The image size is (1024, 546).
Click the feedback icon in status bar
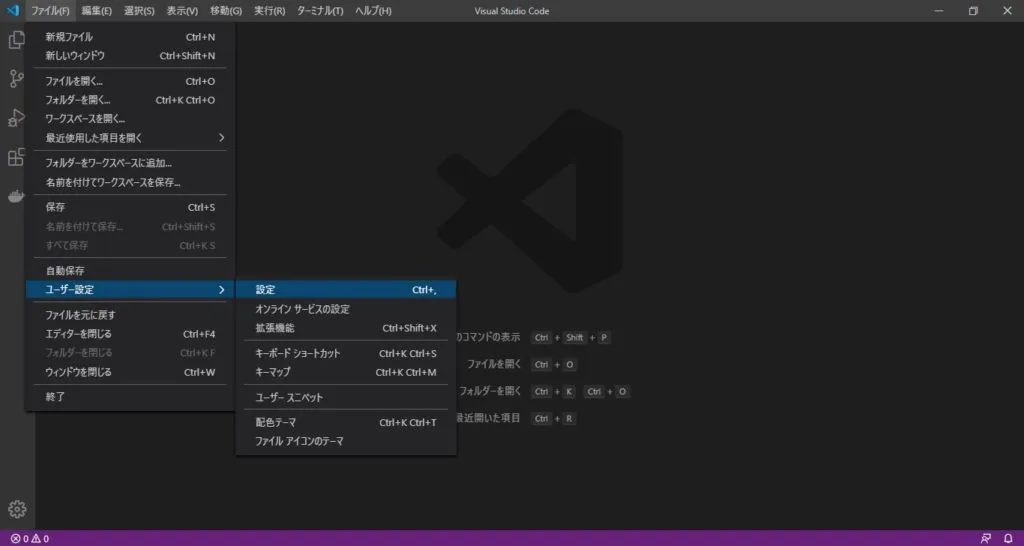coord(986,539)
